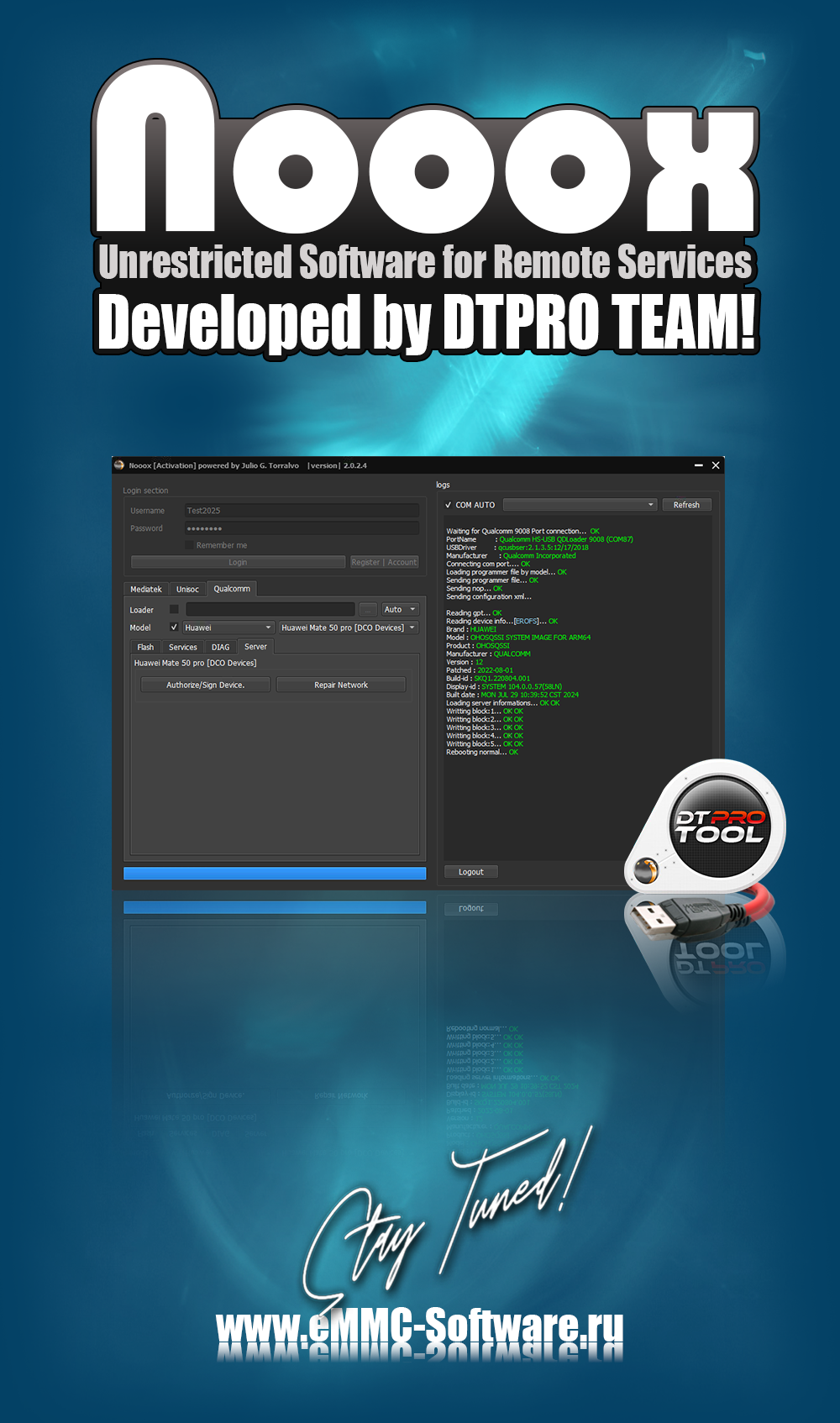Click log line "Build-id : SKQ1.220804.001"

click(x=488, y=679)
